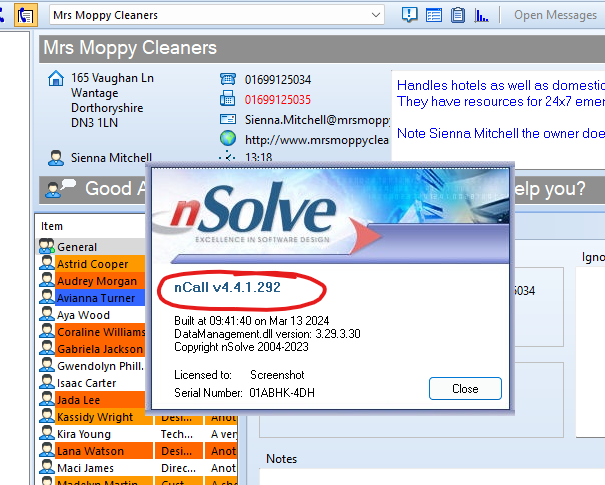Click the person icon beside Gwendolyn Phill.
The width and height of the screenshot is (605, 485).
[47, 365]
